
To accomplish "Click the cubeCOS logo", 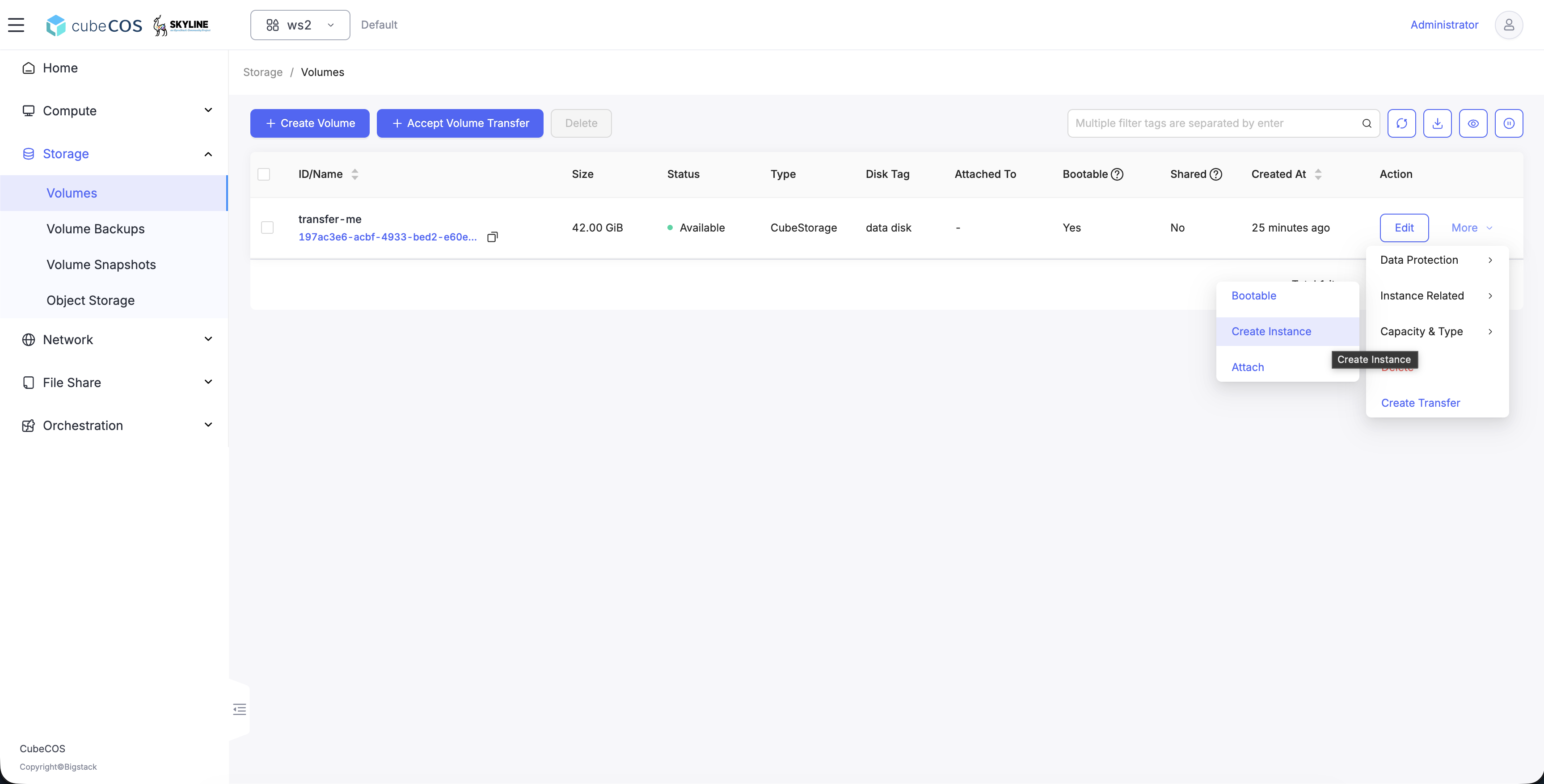I will (x=95, y=25).
